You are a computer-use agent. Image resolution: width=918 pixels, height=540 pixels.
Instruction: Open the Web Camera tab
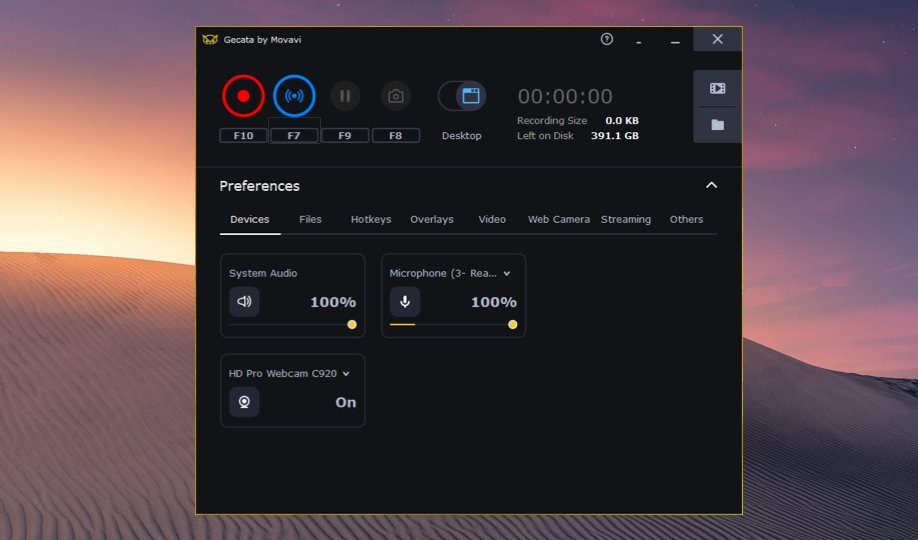click(559, 220)
